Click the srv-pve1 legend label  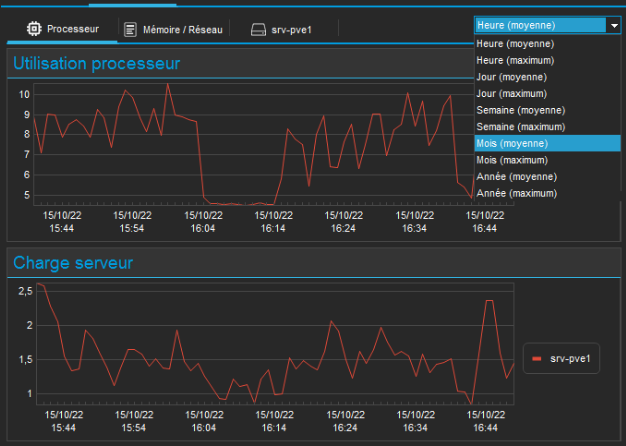click(570, 359)
